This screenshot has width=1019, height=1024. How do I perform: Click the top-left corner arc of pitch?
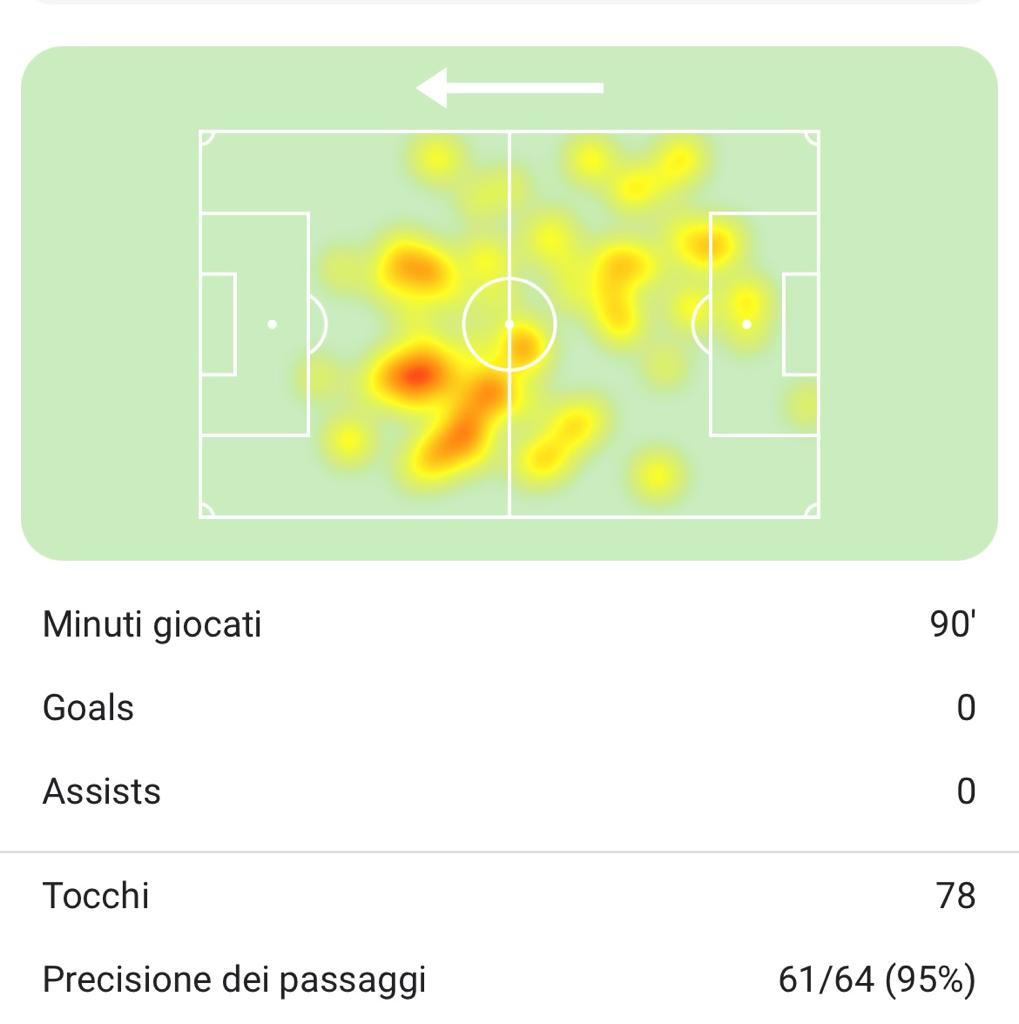(205, 137)
